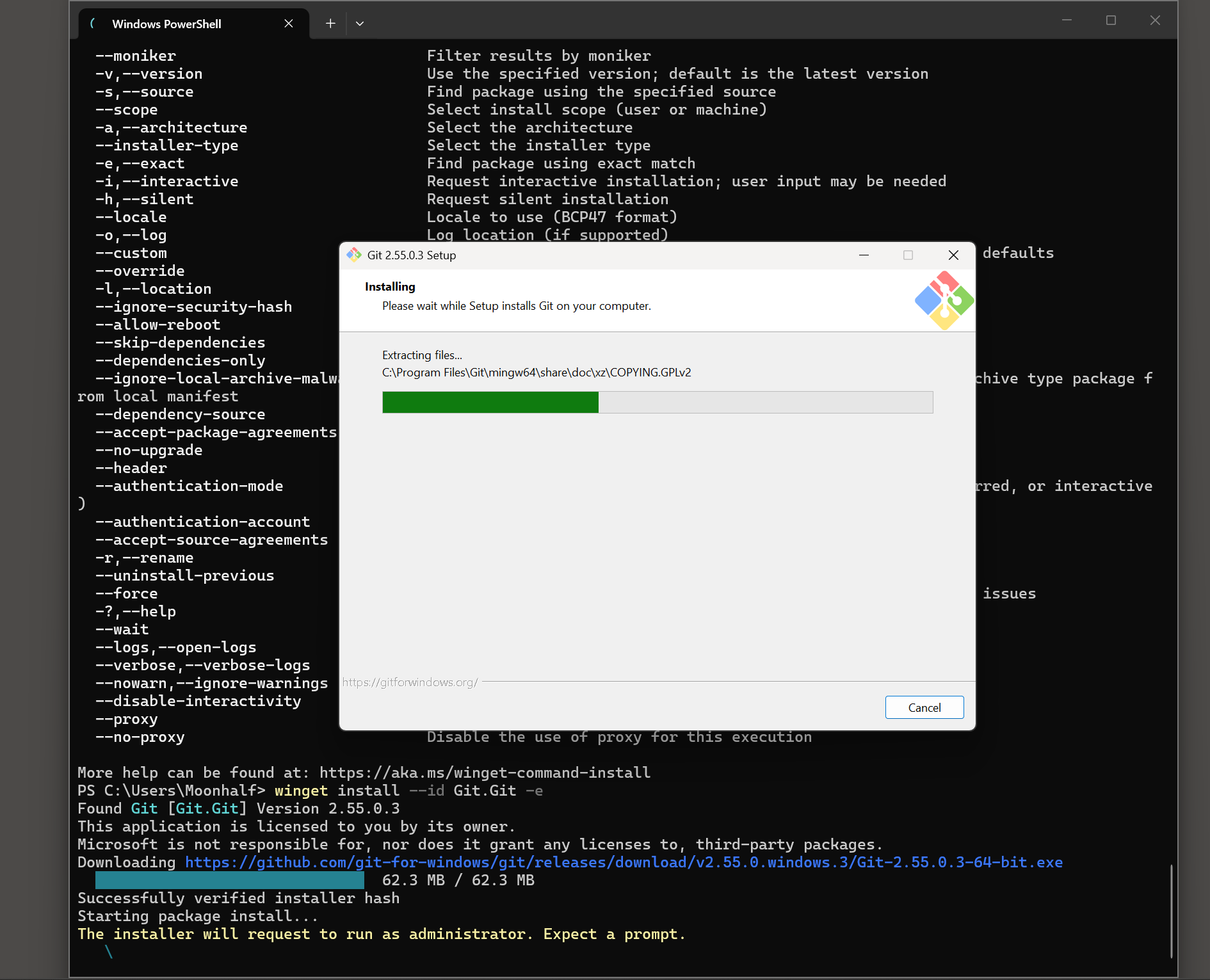Click 'Select the architecture' description

(530, 127)
